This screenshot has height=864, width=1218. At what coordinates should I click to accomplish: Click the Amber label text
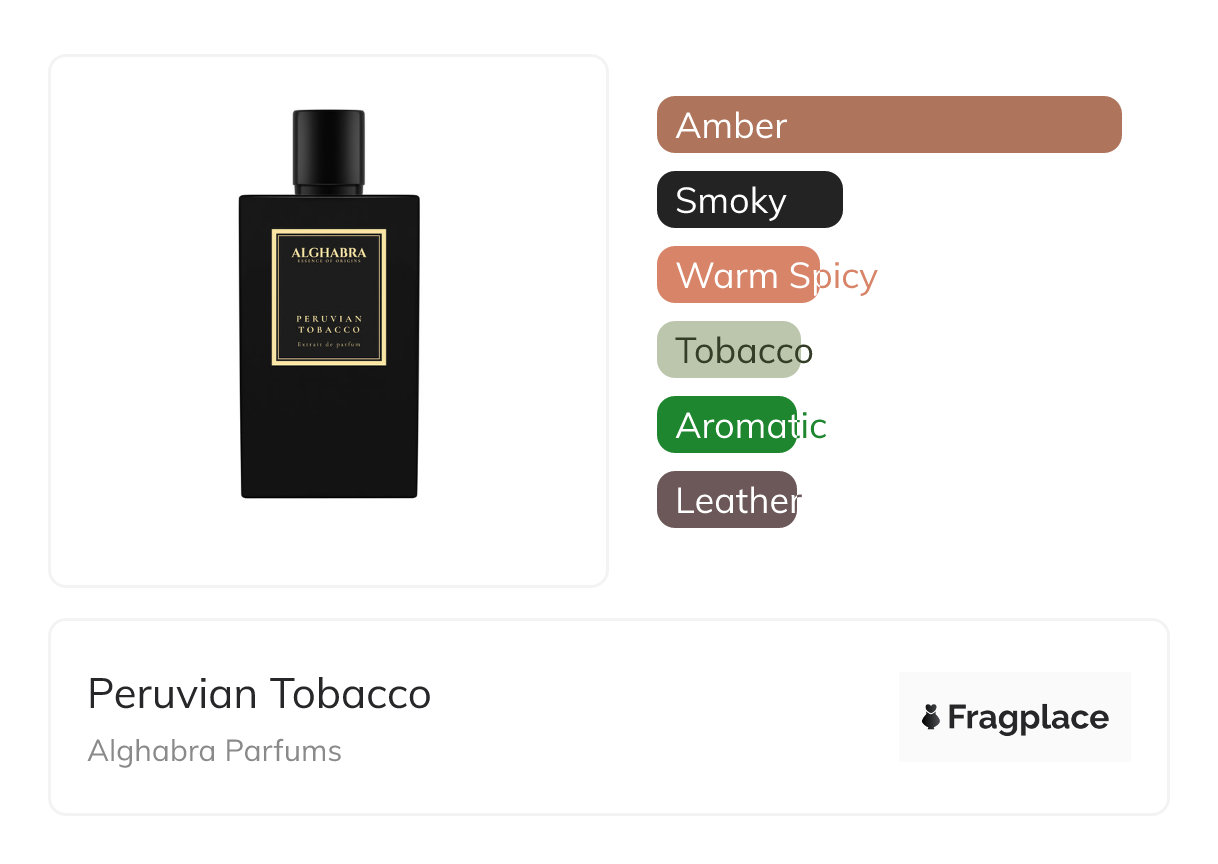(731, 126)
